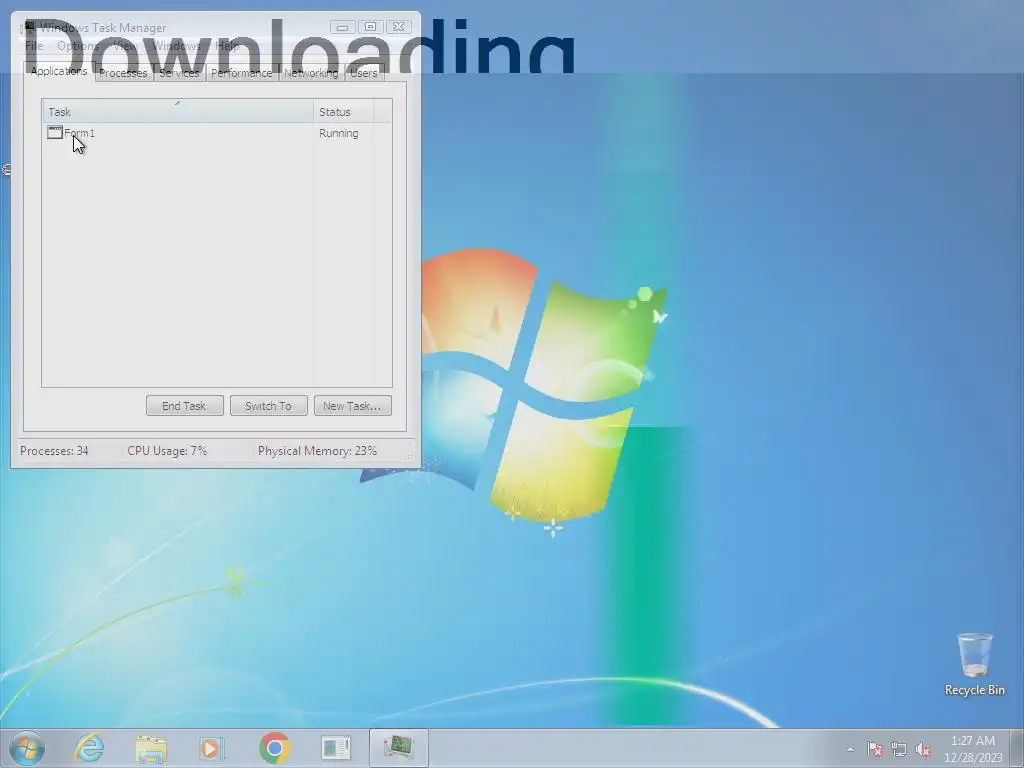Viewport: 1024px width, 768px height.
Task: Open the File menu in Task Manager
Action: [x=34, y=46]
